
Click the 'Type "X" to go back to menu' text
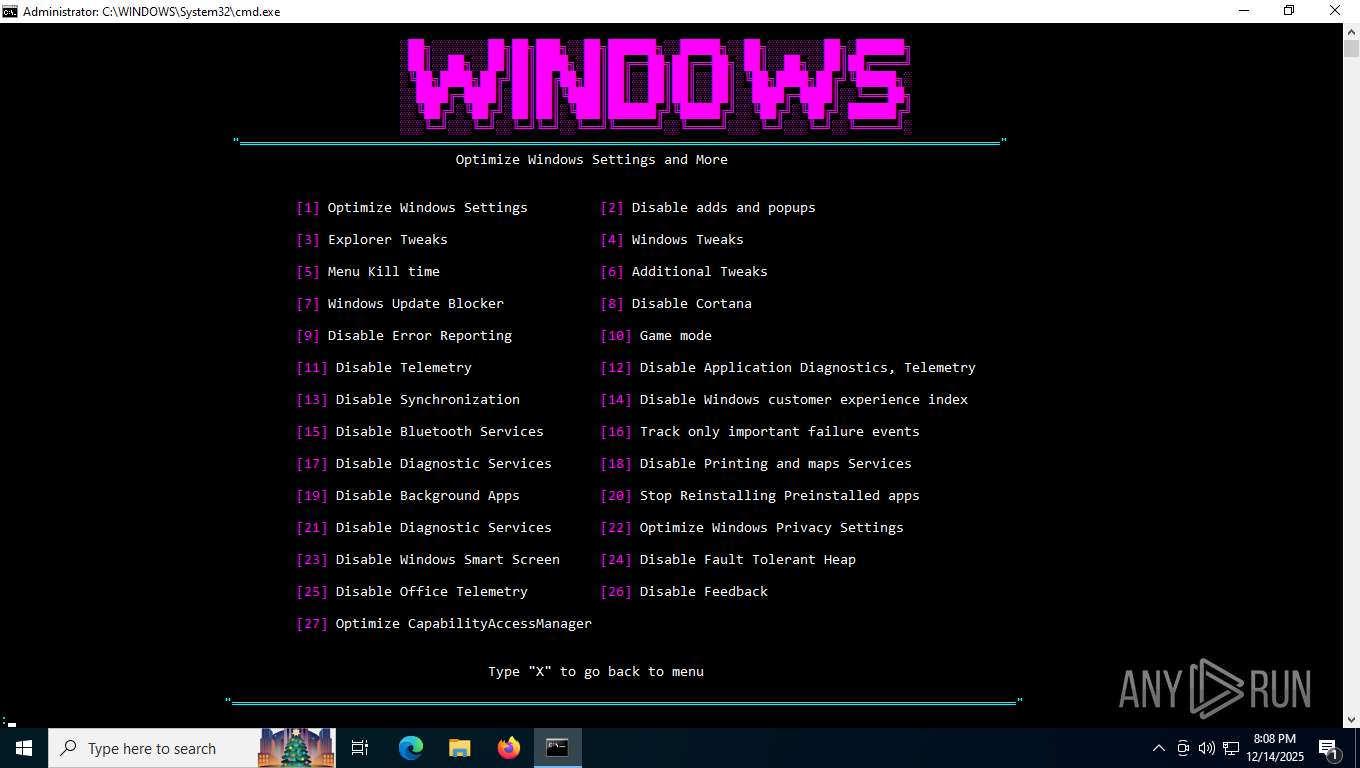click(x=596, y=672)
